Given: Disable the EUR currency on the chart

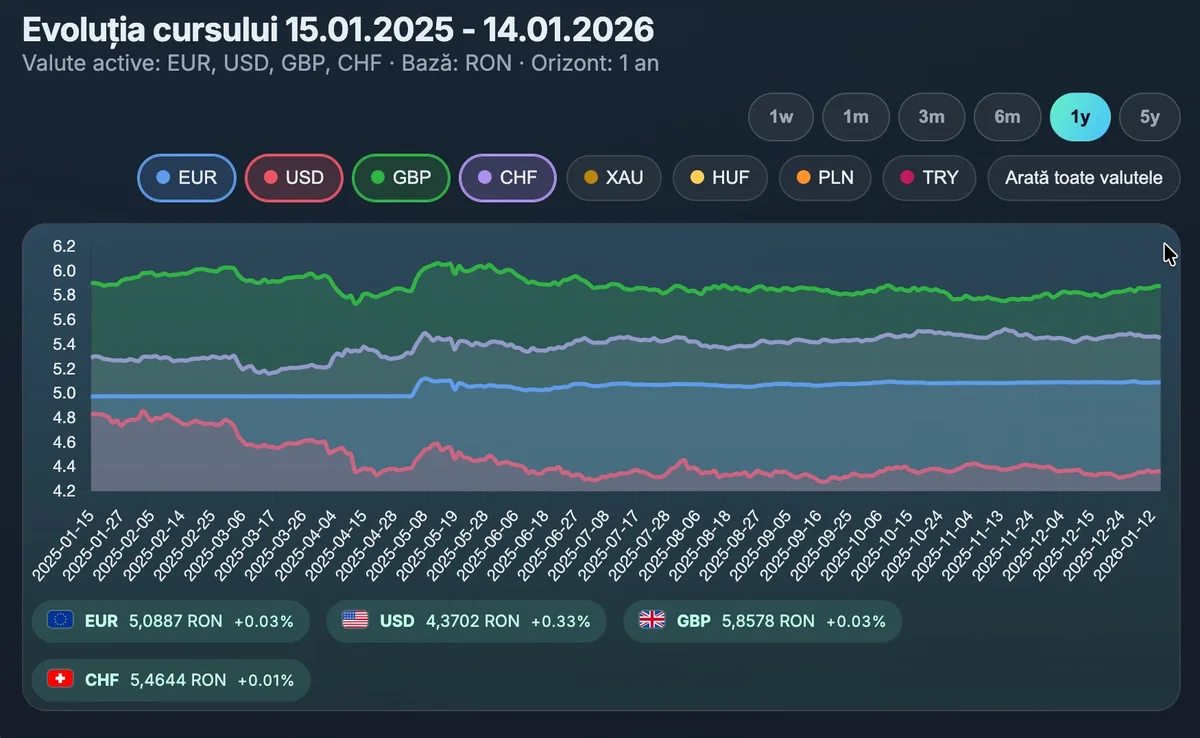Looking at the screenshot, I should click(186, 178).
